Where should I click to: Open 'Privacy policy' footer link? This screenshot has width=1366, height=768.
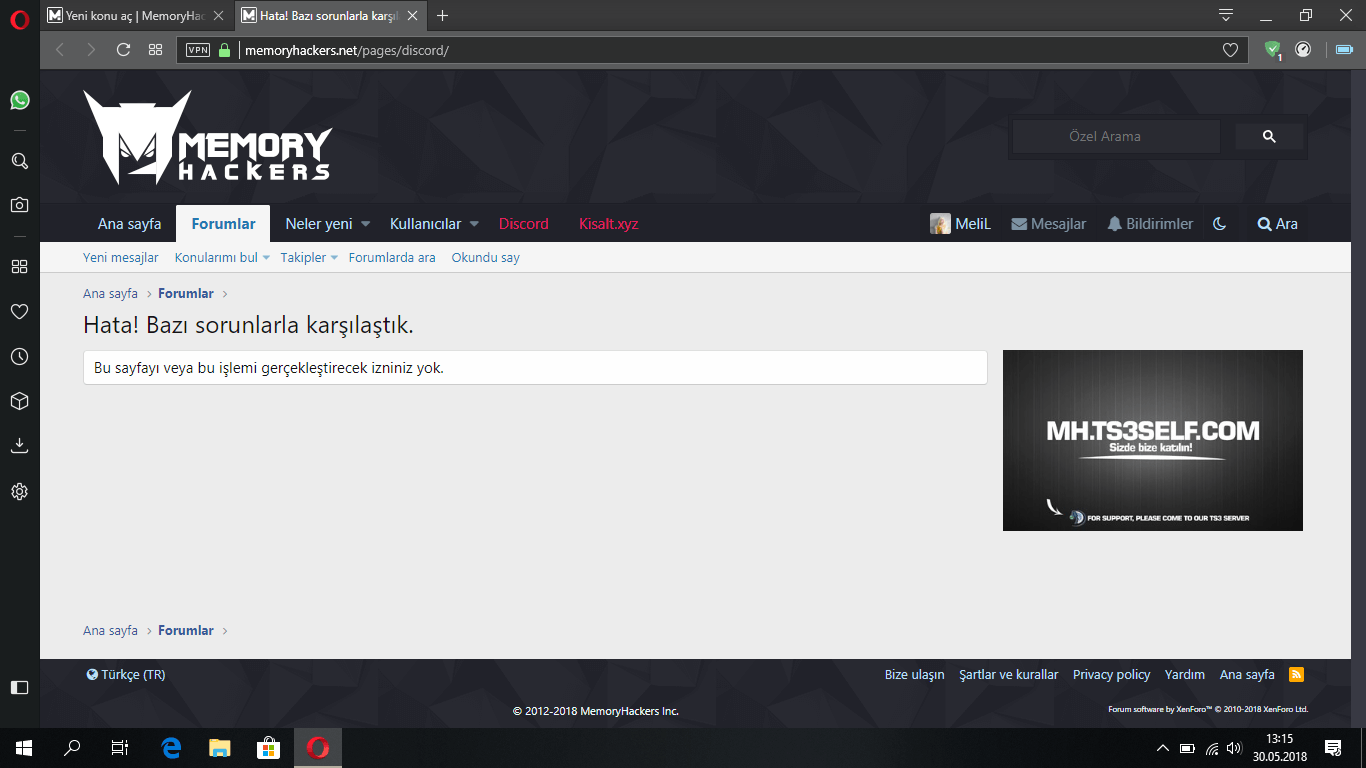pyautogui.click(x=1111, y=674)
